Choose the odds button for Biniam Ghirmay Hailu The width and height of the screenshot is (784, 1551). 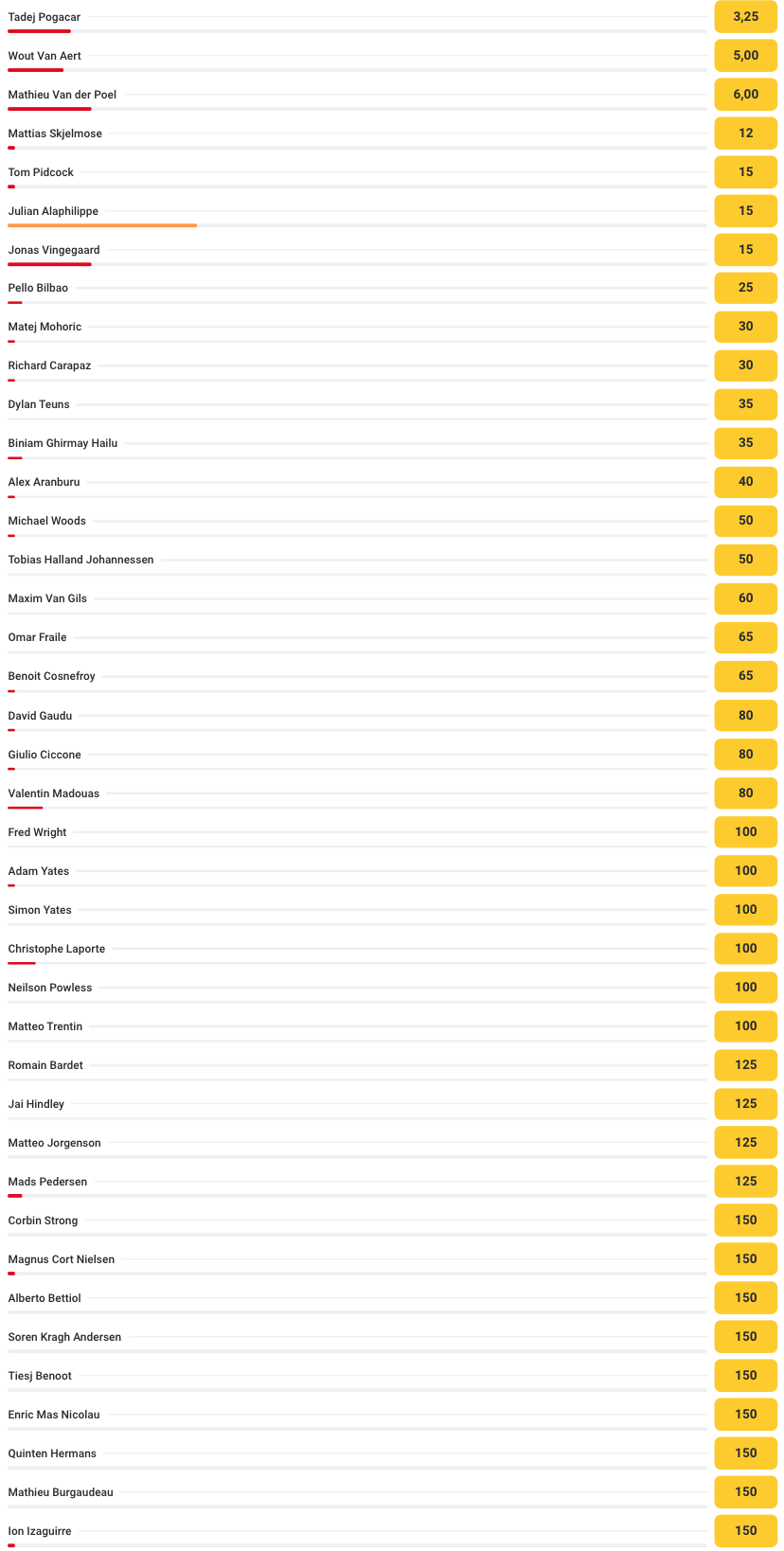(x=745, y=443)
